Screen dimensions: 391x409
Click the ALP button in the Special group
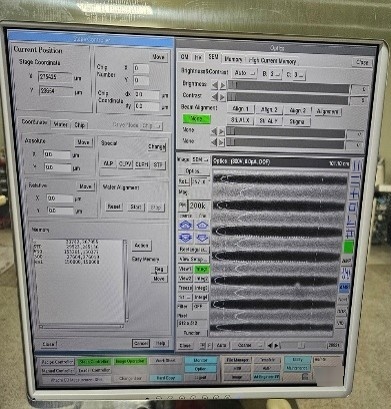108,164
